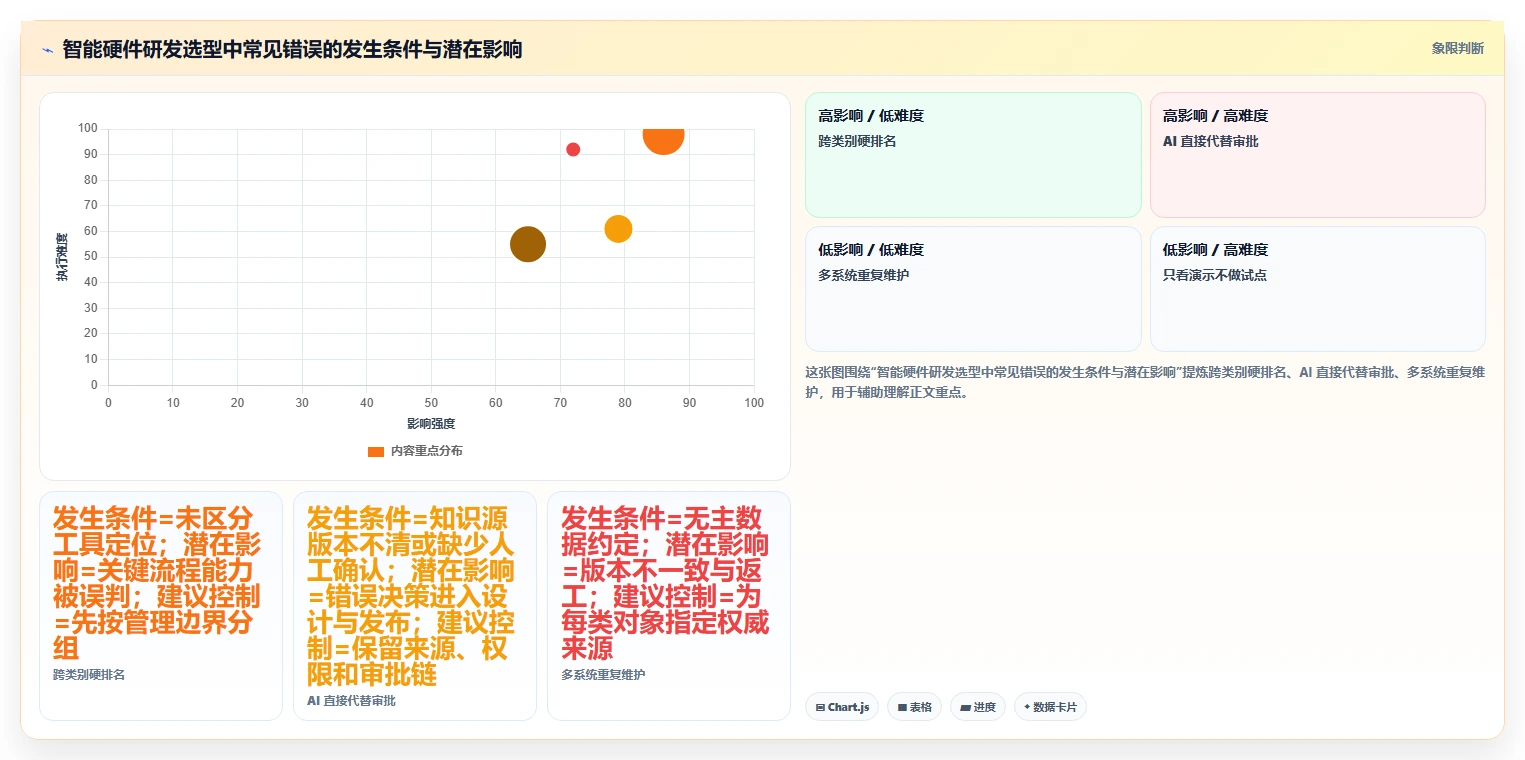This screenshot has height=760, width=1525.
Task: Click the icon inside the 进度 tag
Action: point(965,707)
